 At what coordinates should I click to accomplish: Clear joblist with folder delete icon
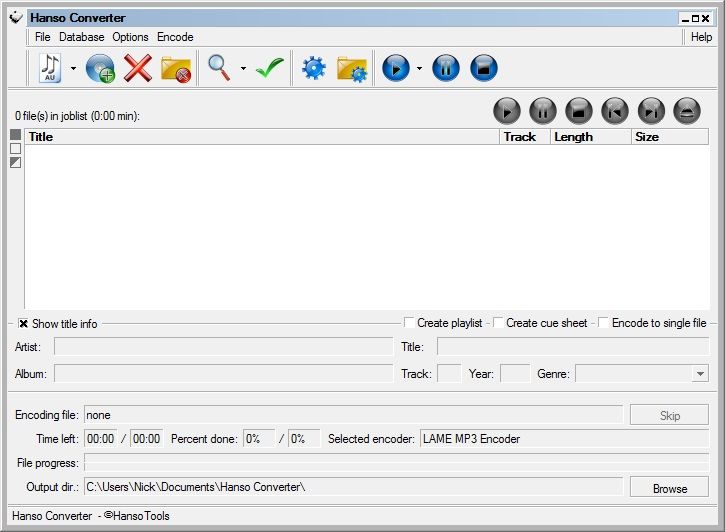pos(176,69)
